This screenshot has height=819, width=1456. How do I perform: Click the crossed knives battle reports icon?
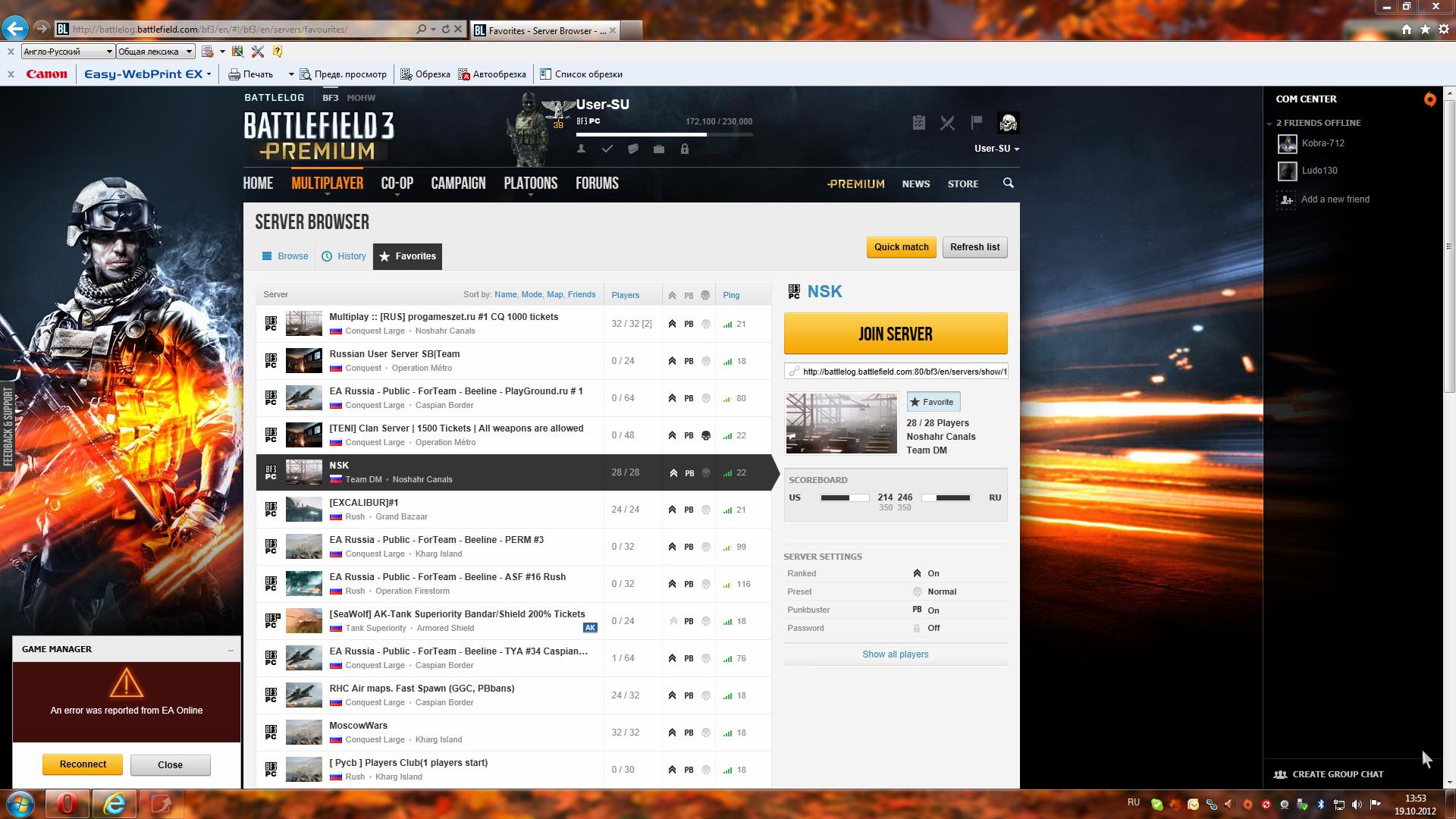[947, 123]
